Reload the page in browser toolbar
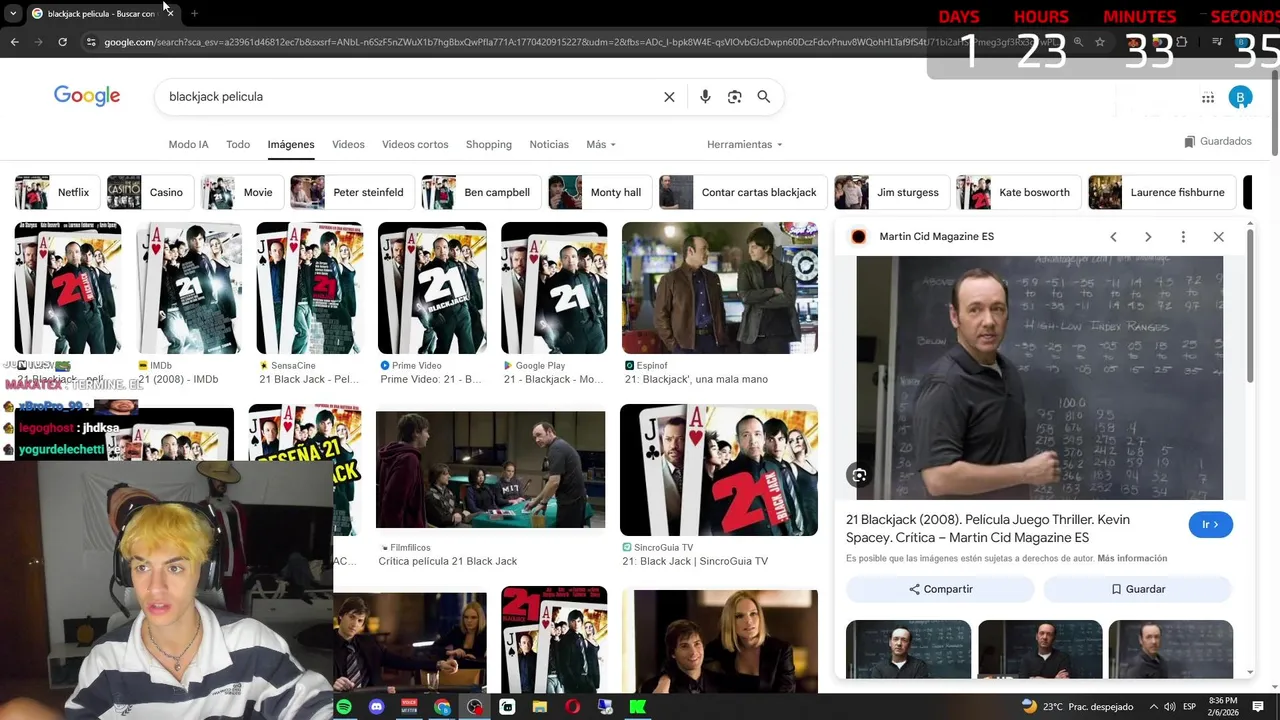Screen dimensions: 1280x720 click(x=62, y=42)
